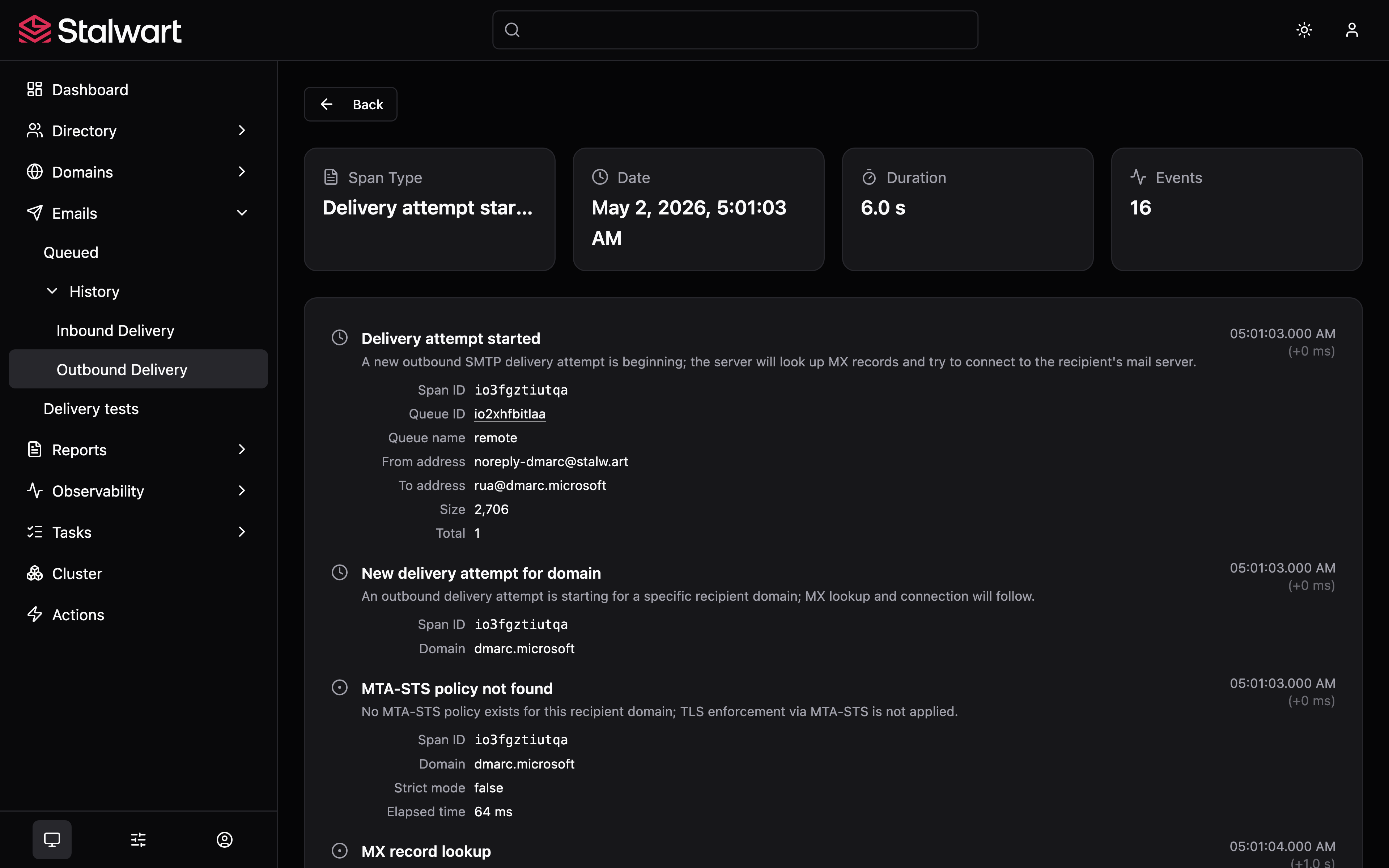Click the Stalwart wordmark
The height and width of the screenshot is (868, 1389).
[x=119, y=30]
